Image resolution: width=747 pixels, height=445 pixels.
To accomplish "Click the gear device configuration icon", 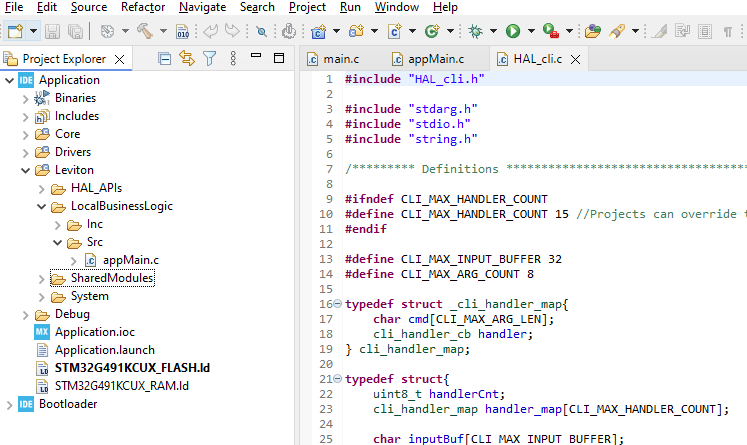I will 289,31.
